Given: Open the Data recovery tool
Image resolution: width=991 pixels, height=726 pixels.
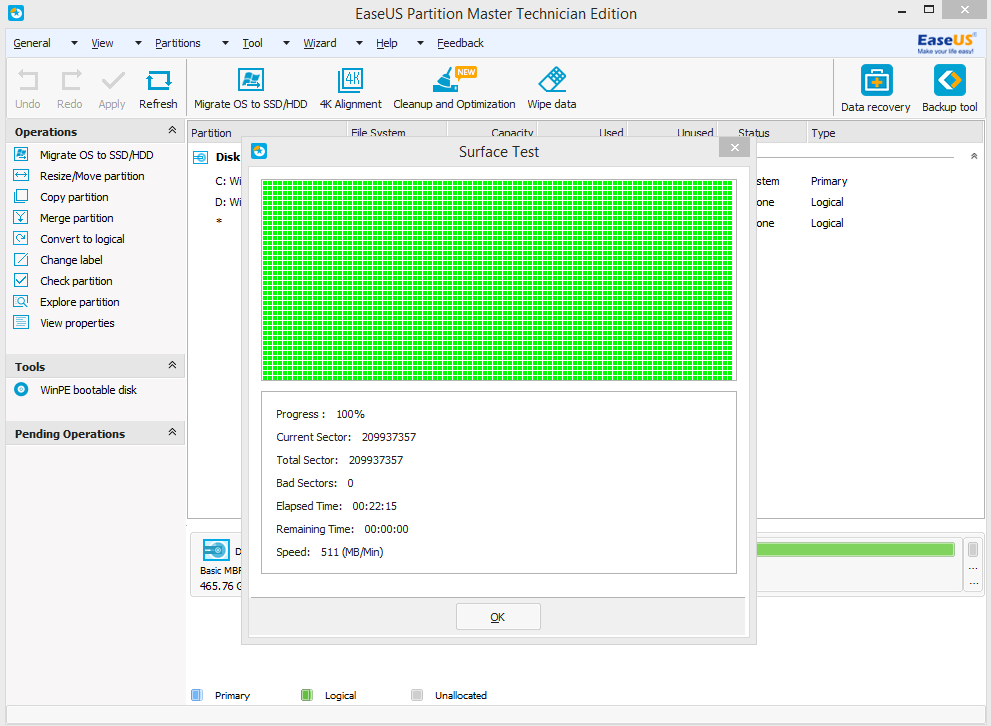Looking at the screenshot, I should [875, 88].
